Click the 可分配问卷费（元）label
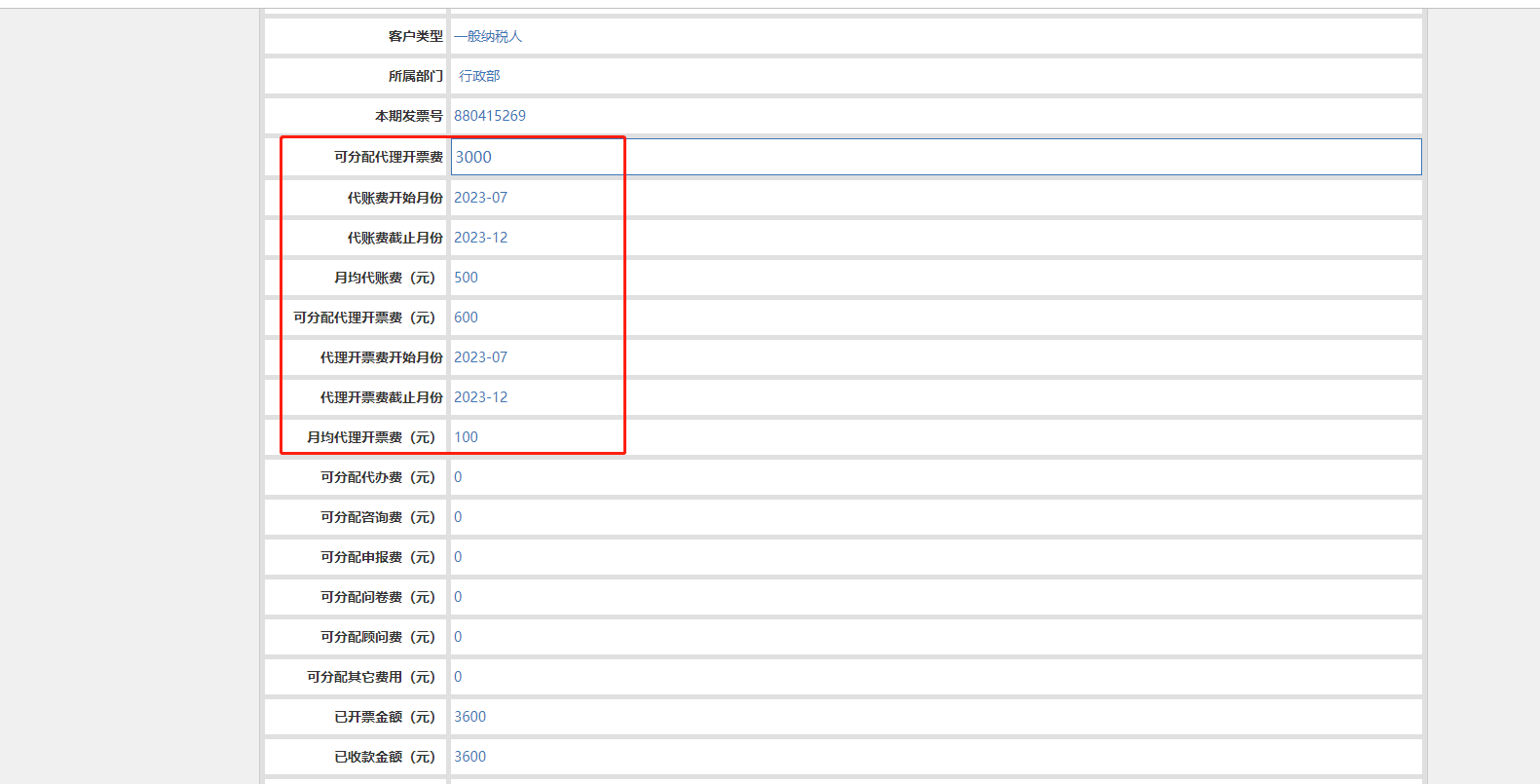The height and width of the screenshot is (784, 1540). pyautogui.click(x=379, y=597)
